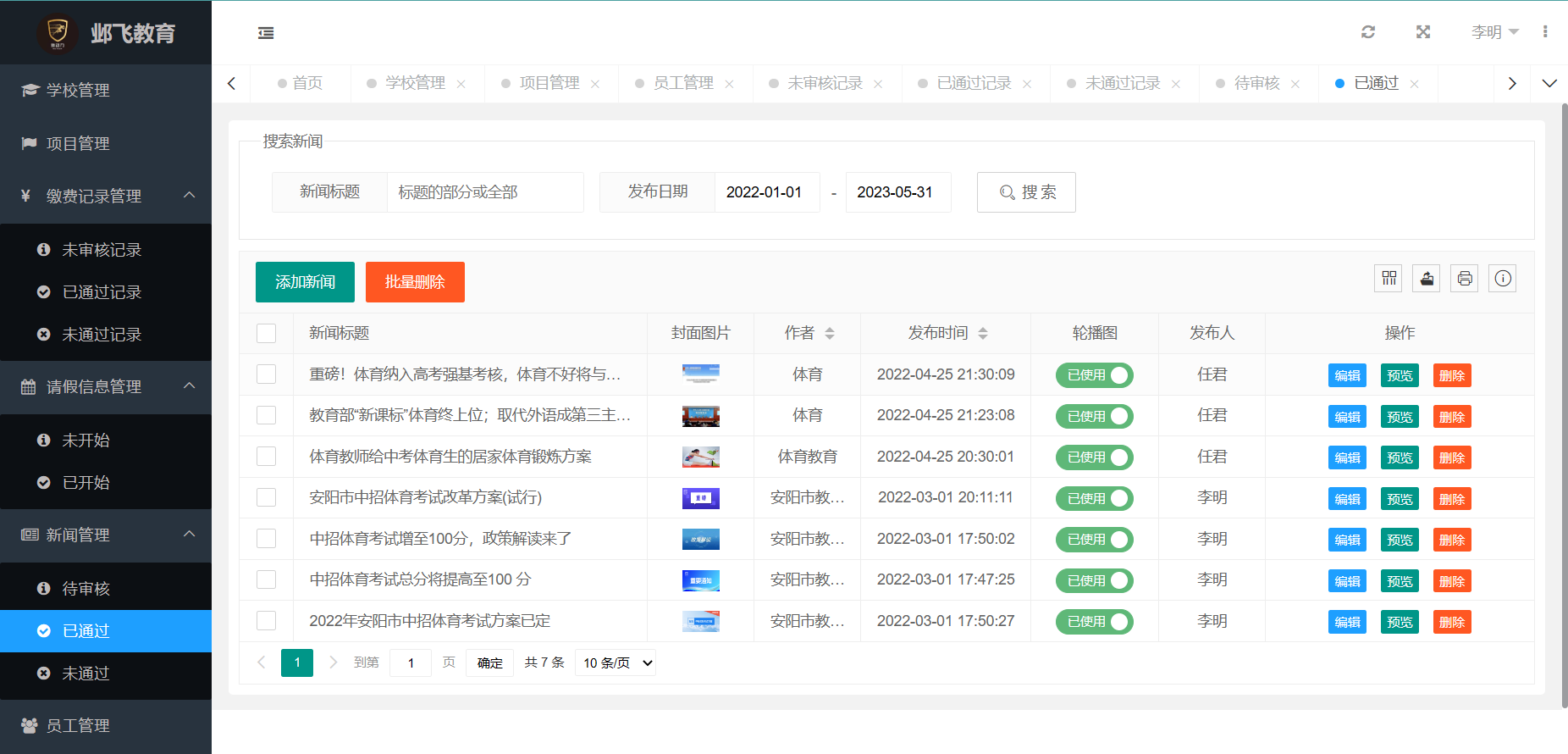Close the 员工管理 tab
The width and height of the screenshot is (1568, 754).
click(730, 84)
